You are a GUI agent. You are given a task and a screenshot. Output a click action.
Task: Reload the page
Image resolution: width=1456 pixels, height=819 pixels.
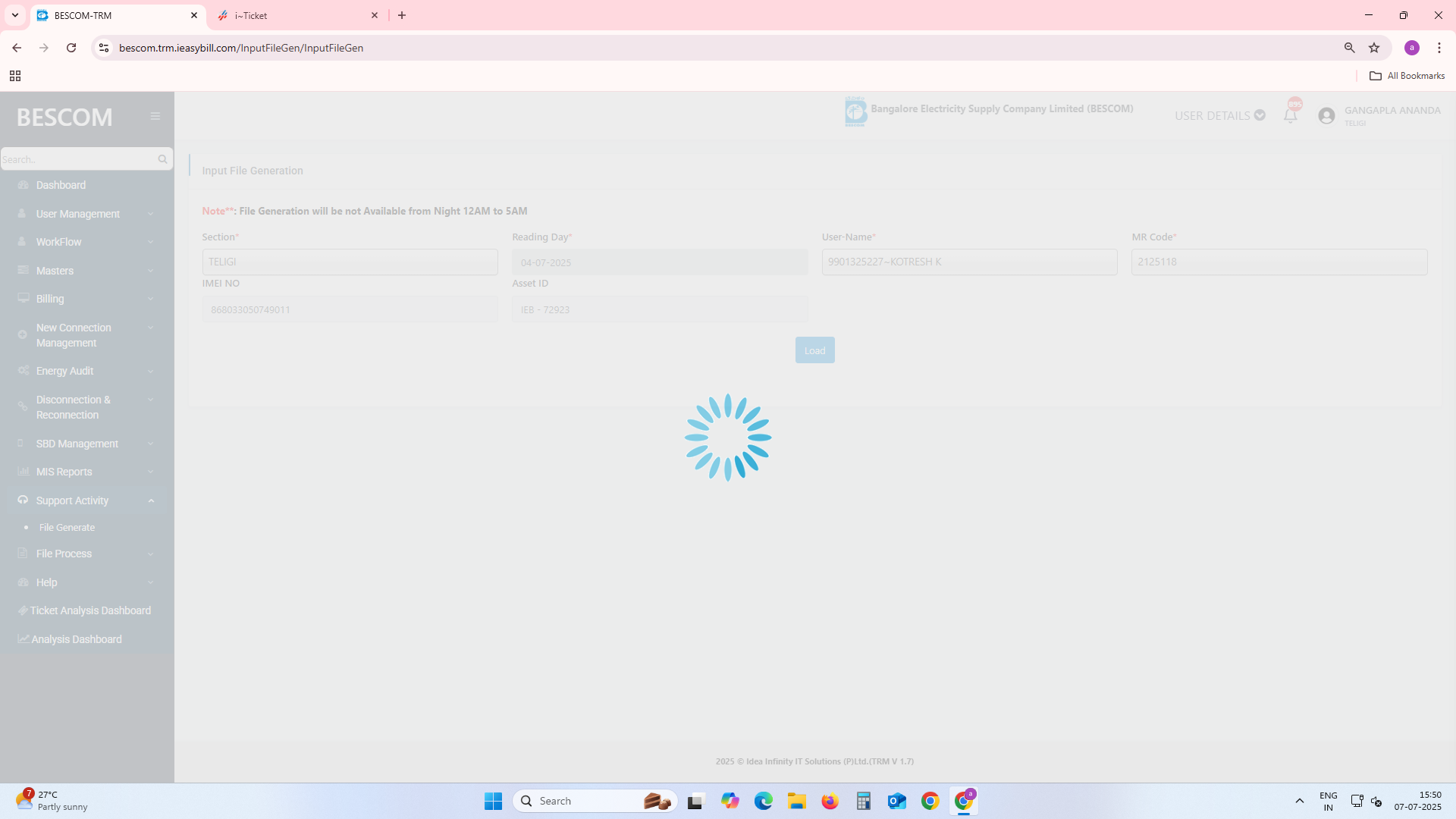tap(71, 48)
